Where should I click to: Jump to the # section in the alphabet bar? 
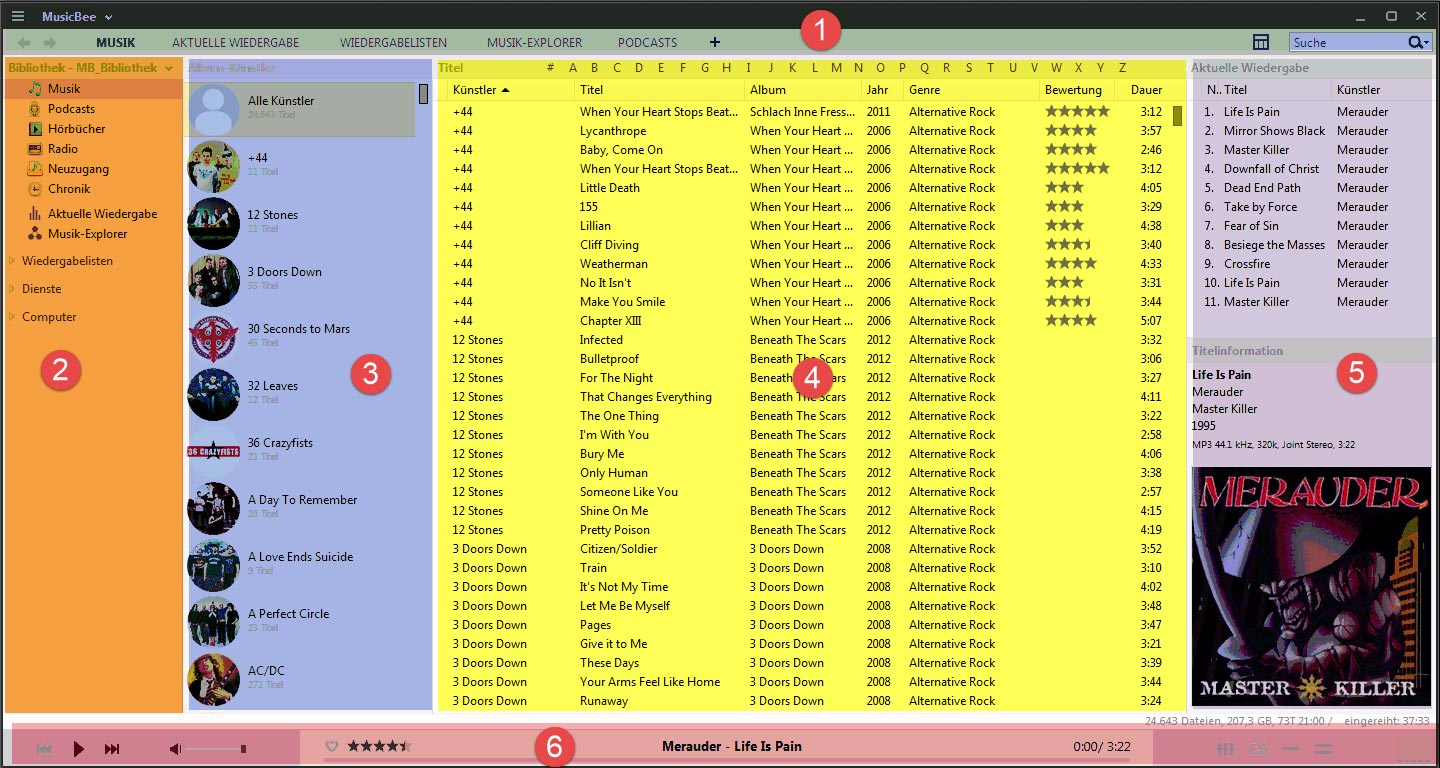[x=550, y=68]
